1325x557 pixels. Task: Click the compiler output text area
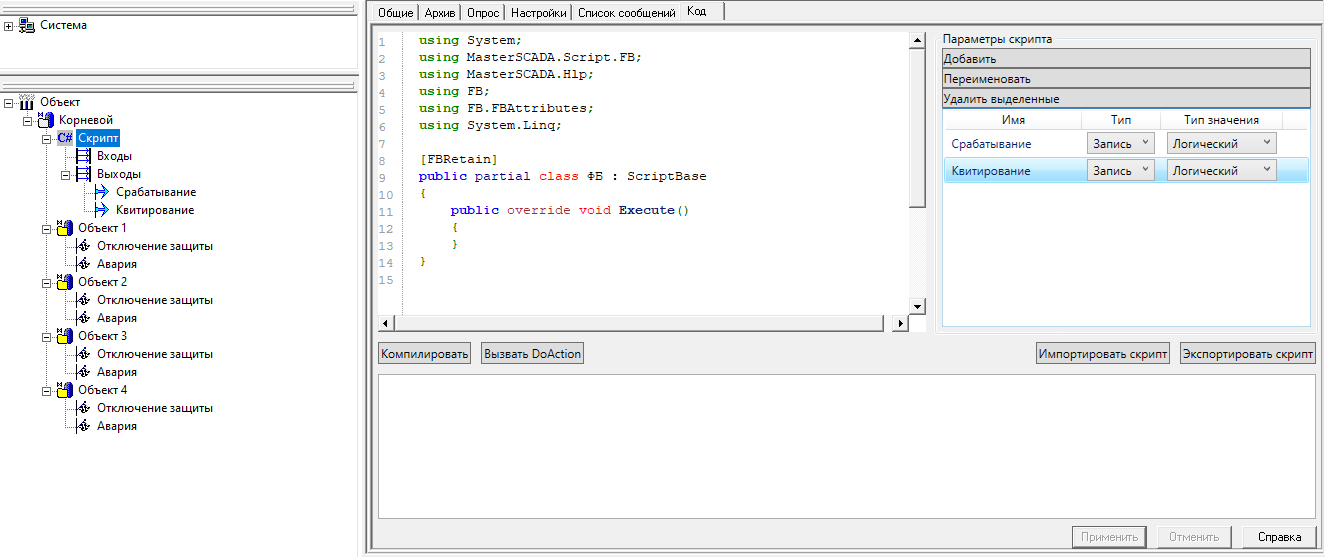846,446
